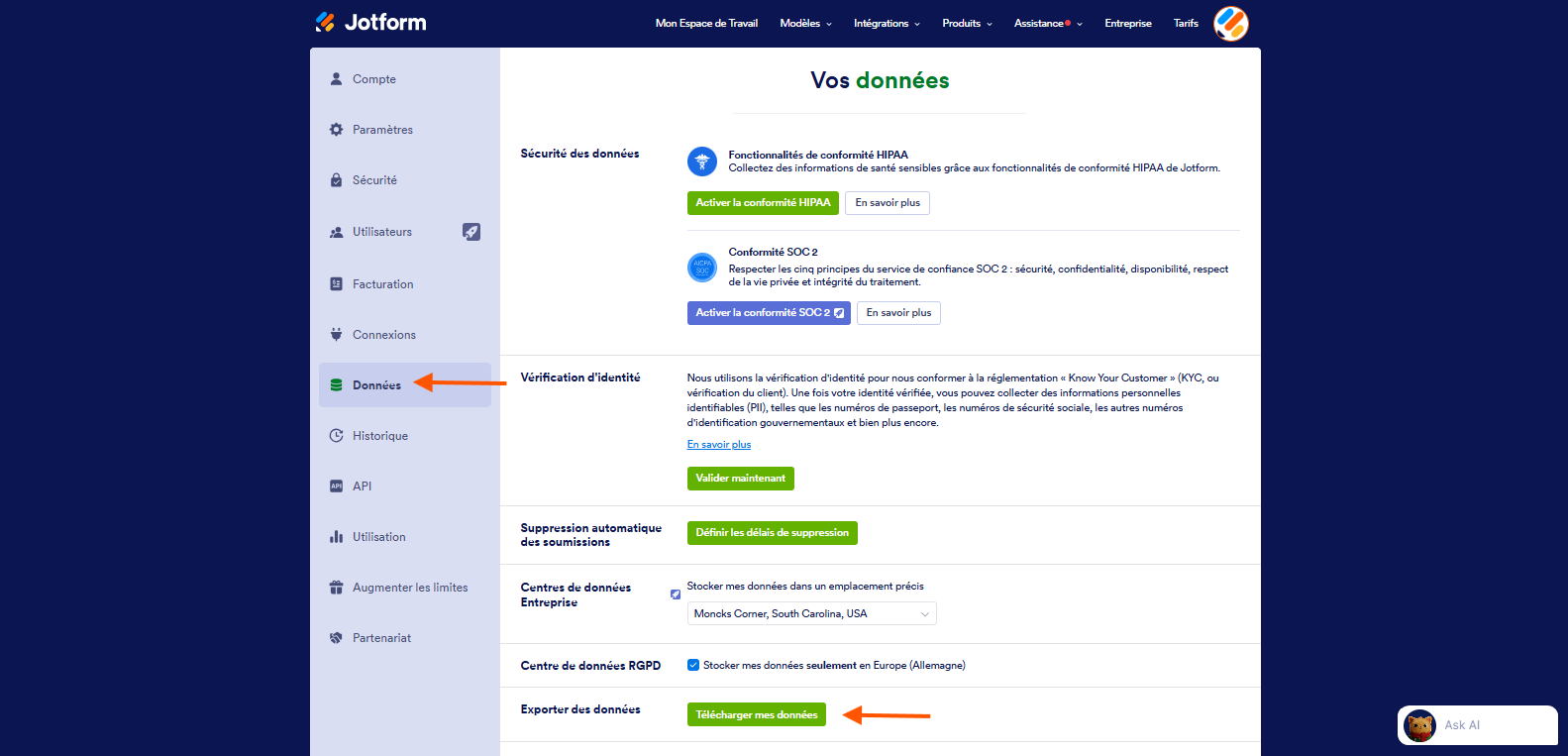Click the Centre de données RGPD label
Viewport: 1568px width, 756px height.
pos(590,666)
